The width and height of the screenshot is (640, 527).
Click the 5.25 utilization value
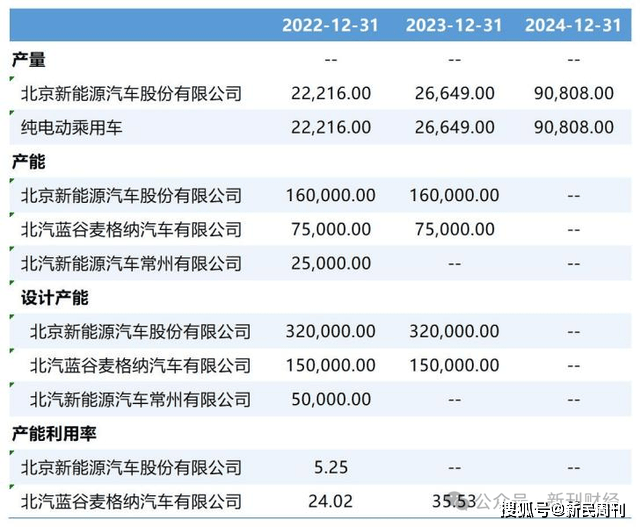(x=331, y=467)
